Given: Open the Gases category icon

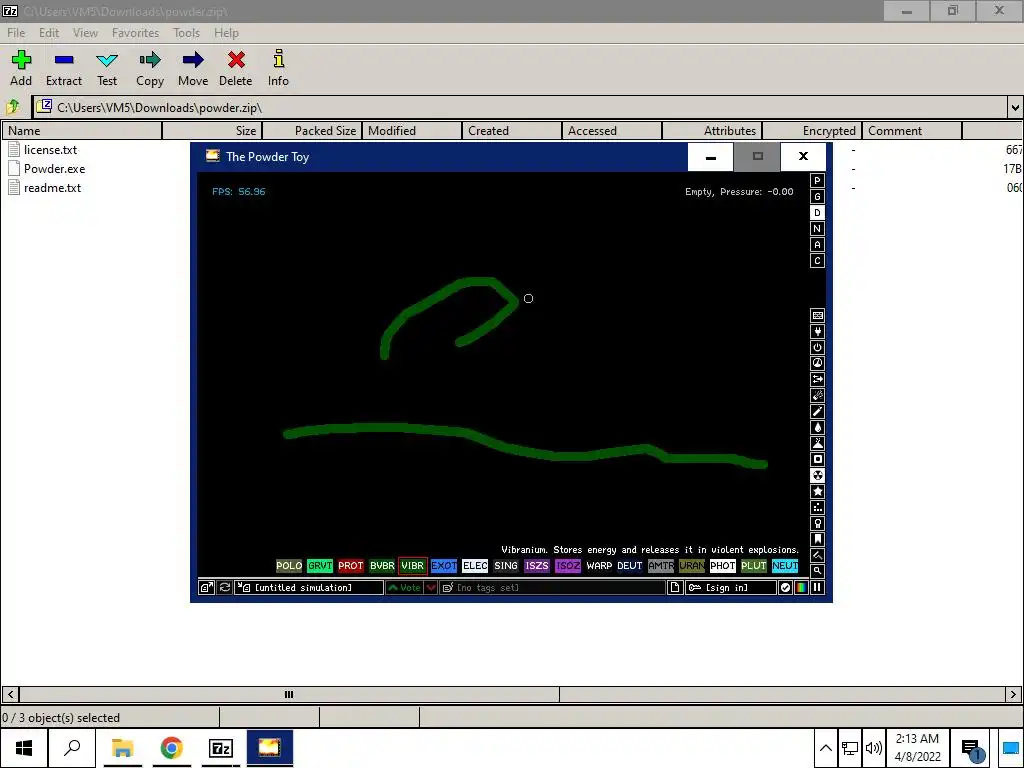Looking at the screenshot, I should click(x=817, y=411).
